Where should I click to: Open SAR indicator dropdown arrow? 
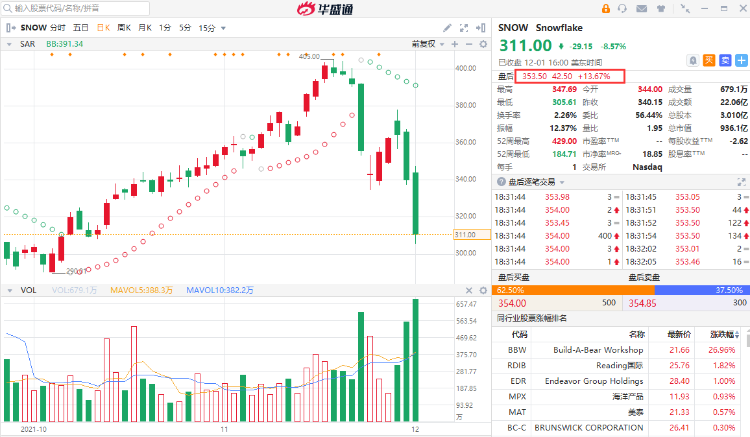[x=9, y=44]
